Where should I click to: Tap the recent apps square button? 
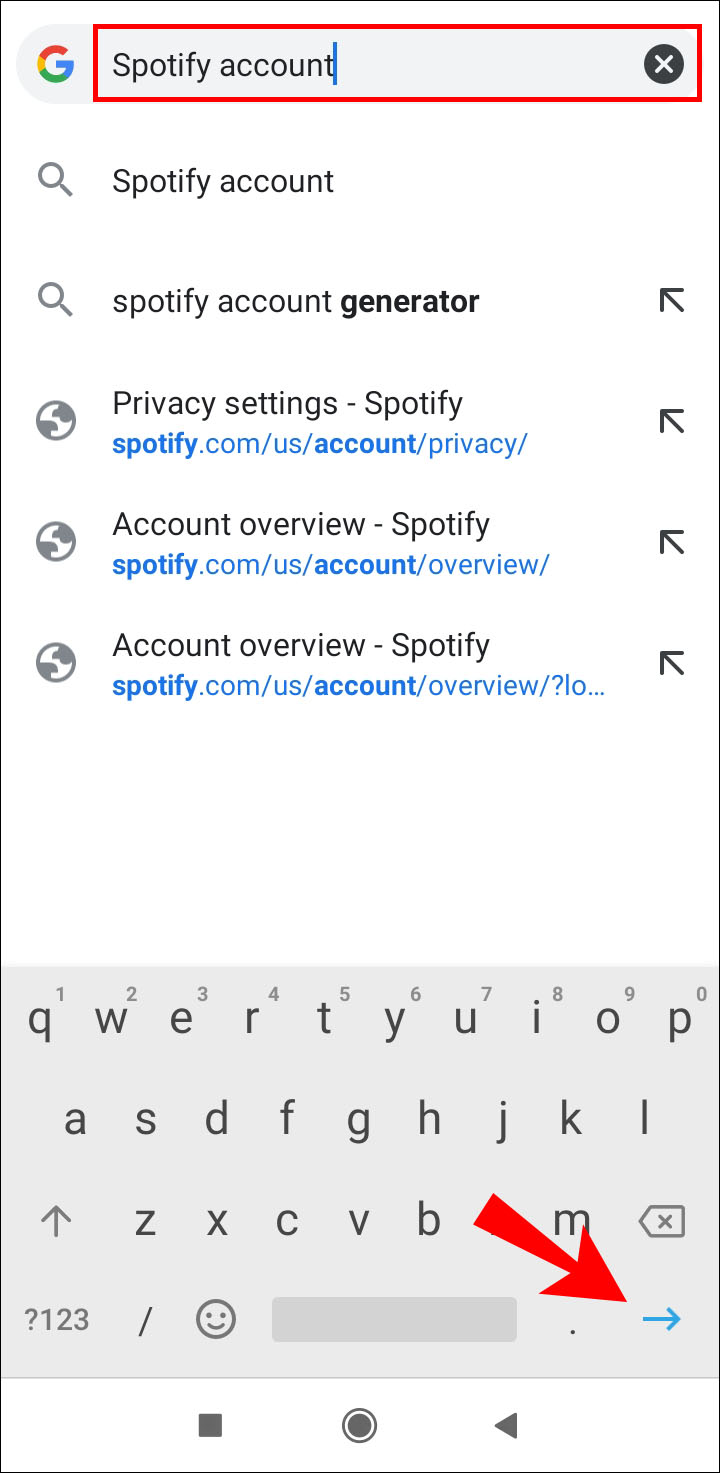tap(210, 1425)
